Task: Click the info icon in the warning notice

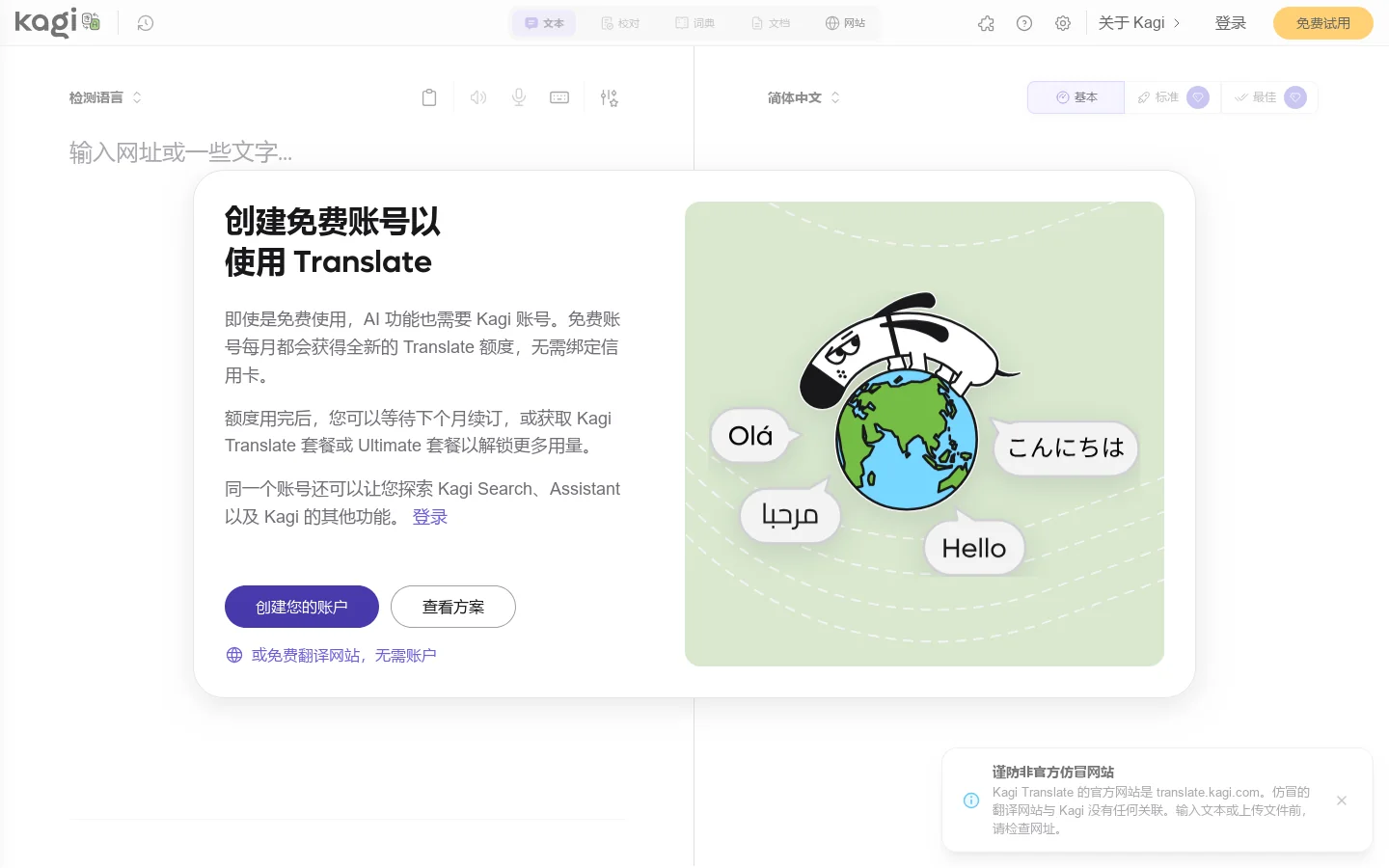Action: tap(971, 800)
